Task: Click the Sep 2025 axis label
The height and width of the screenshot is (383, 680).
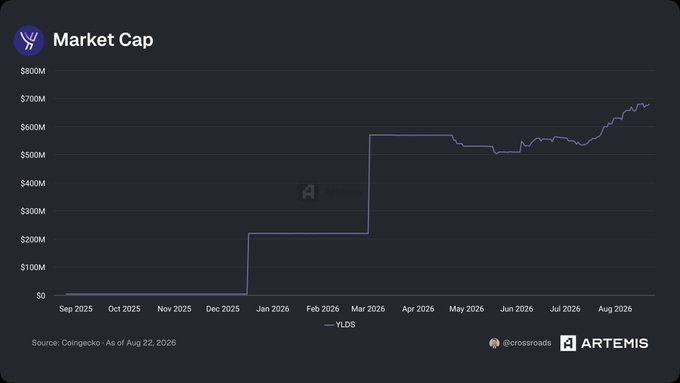Action: [x=76, y=309]
